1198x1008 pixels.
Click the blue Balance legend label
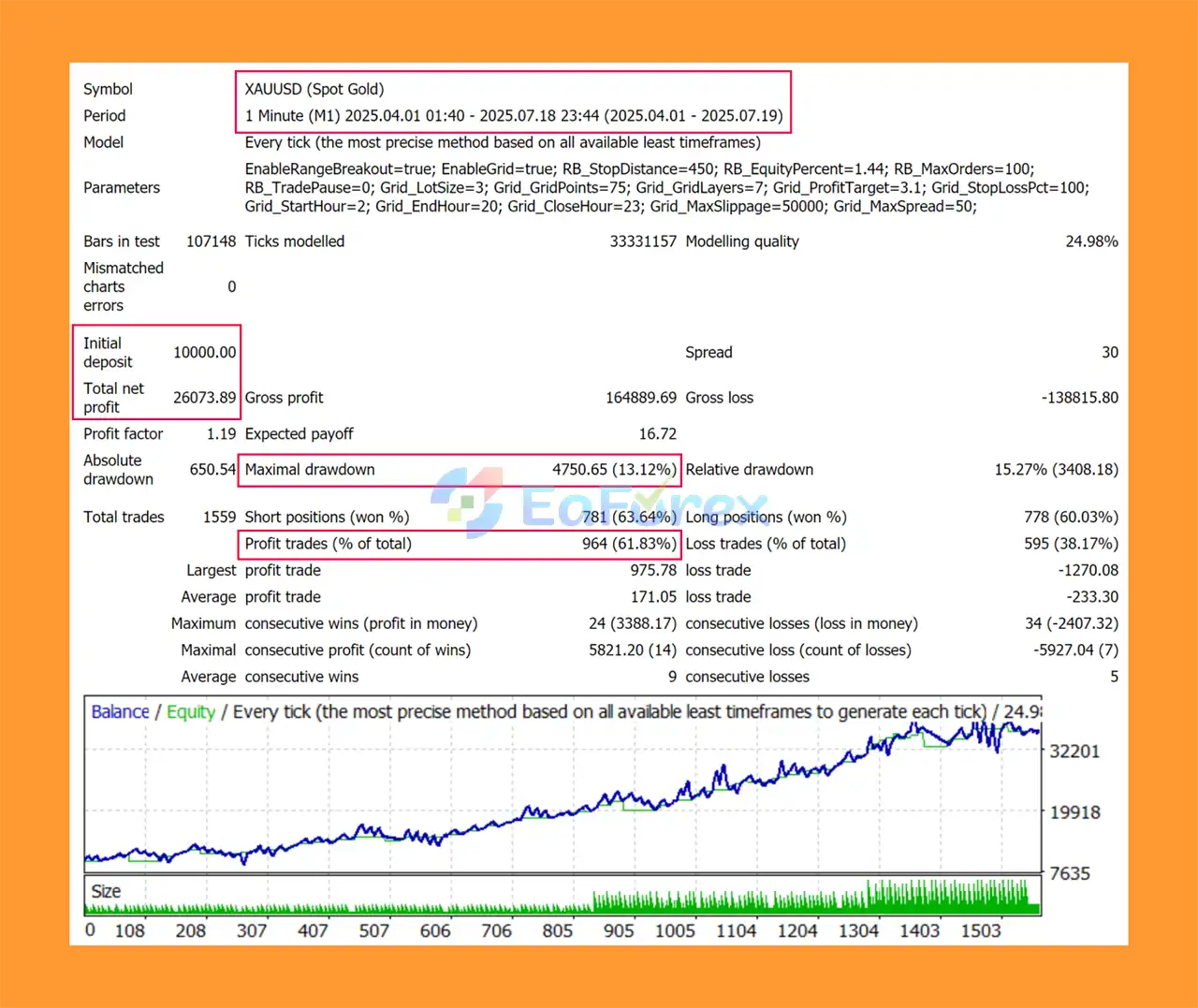[119, 711]
